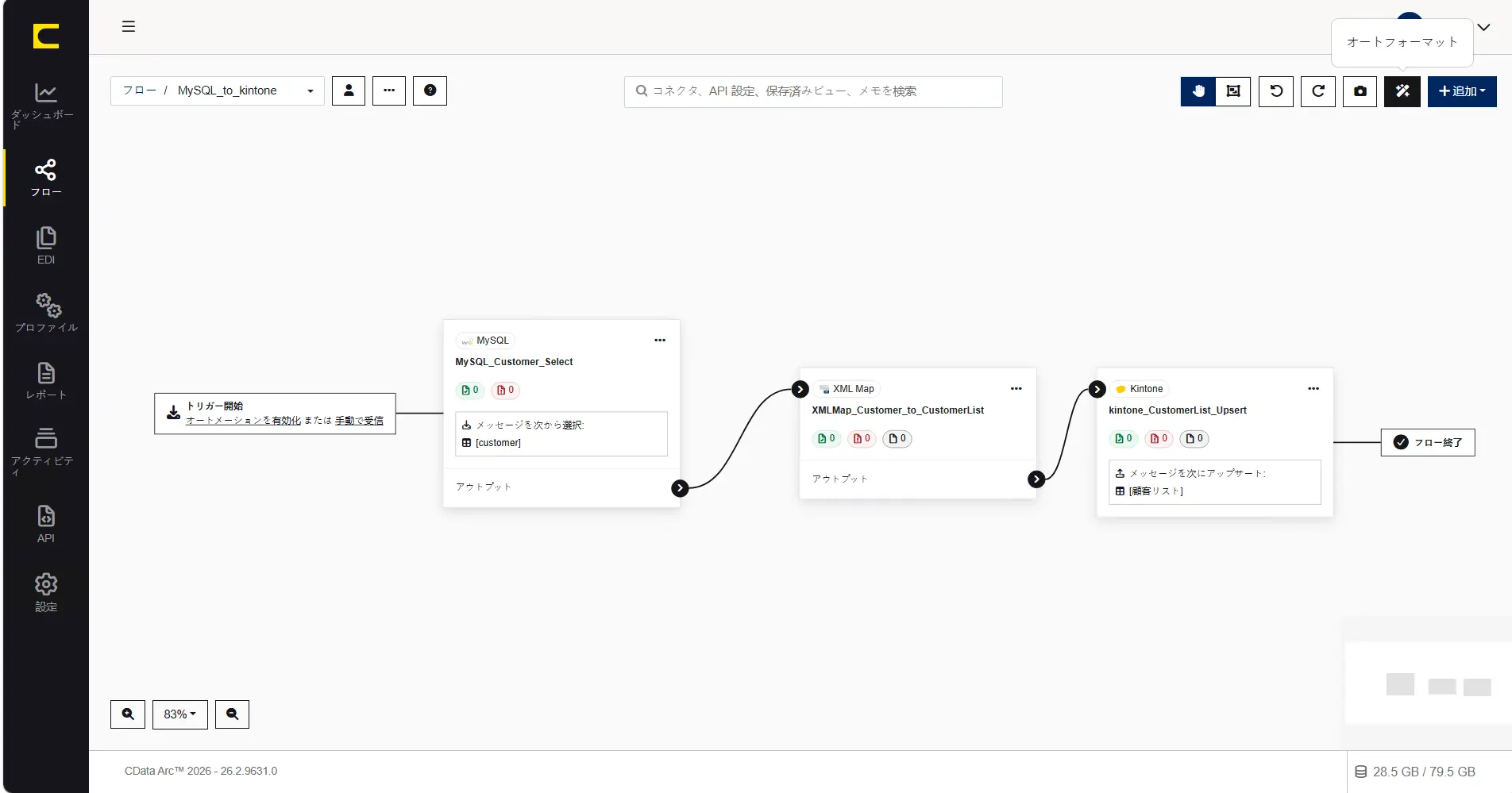Zoom out on the flow canvas
This screenshot has width=1512, height=793.
232,714
